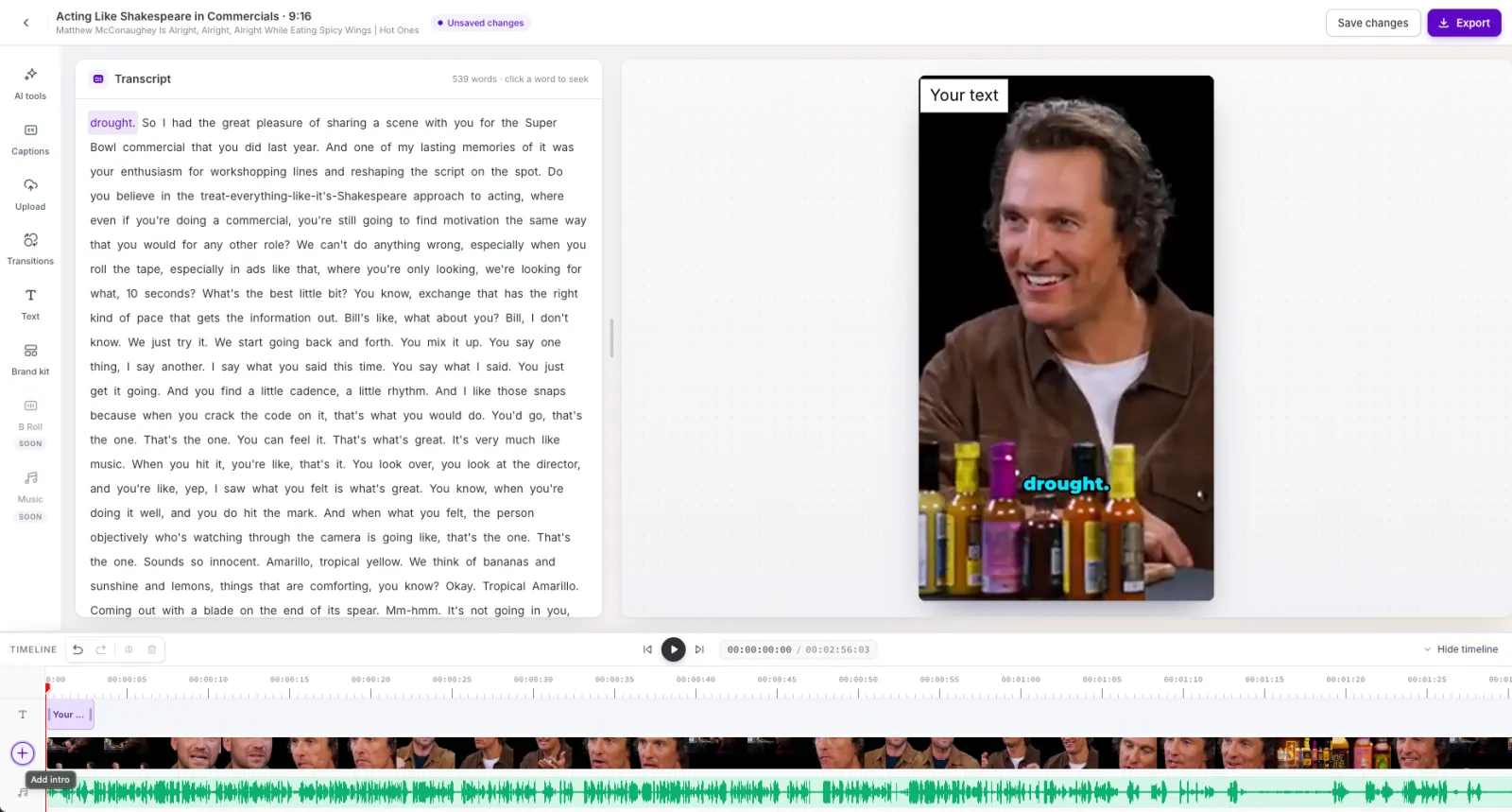Skip to the end of video
This screenshot has width=1512, height=812.
coord(699,649)
